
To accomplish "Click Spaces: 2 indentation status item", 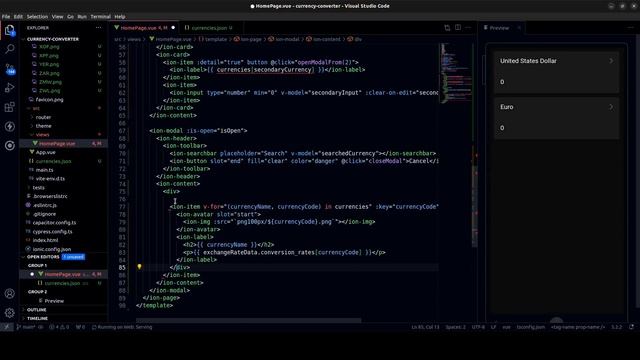I will point(456,327).
